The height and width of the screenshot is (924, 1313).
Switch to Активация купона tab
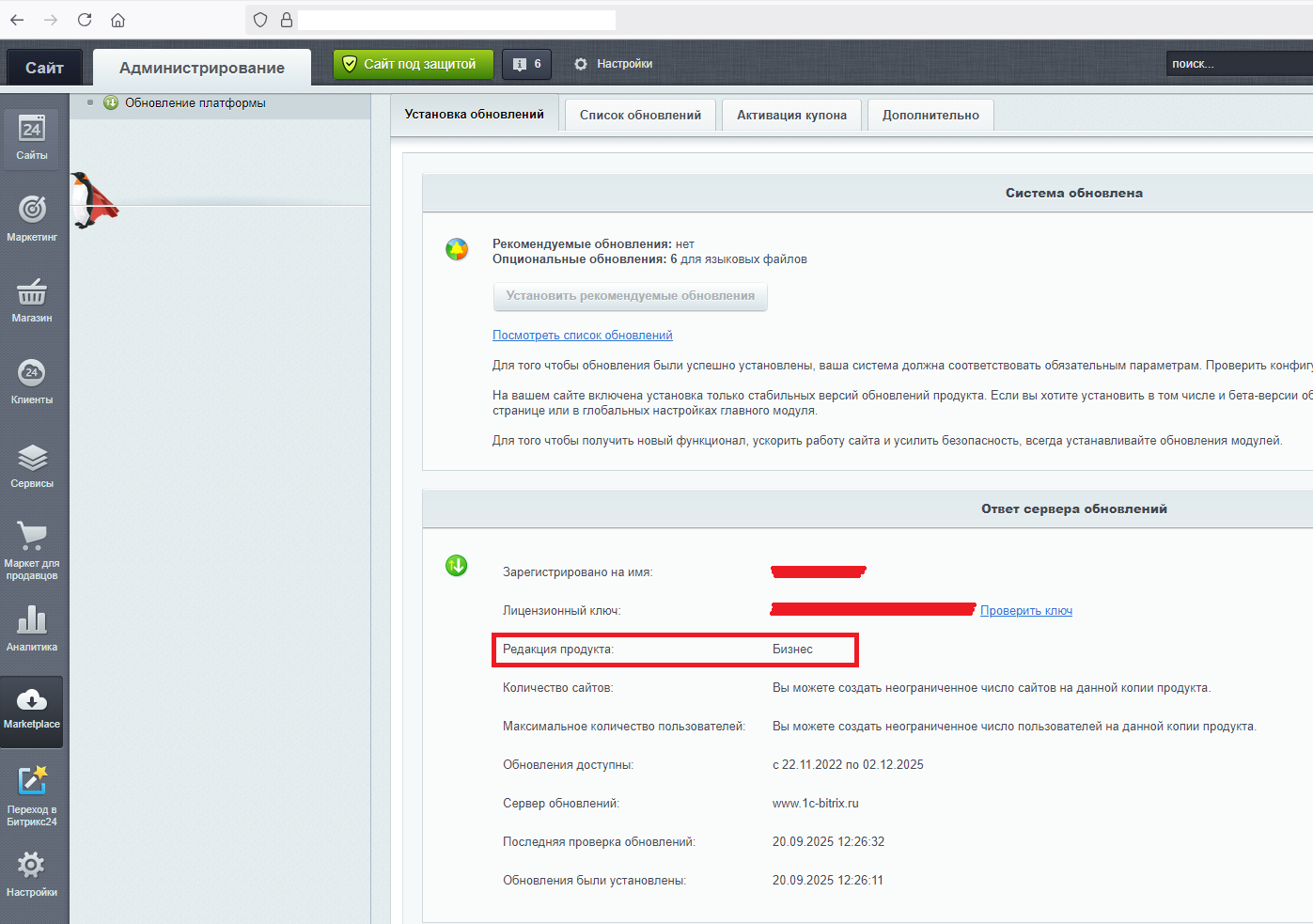click(791, 116)
